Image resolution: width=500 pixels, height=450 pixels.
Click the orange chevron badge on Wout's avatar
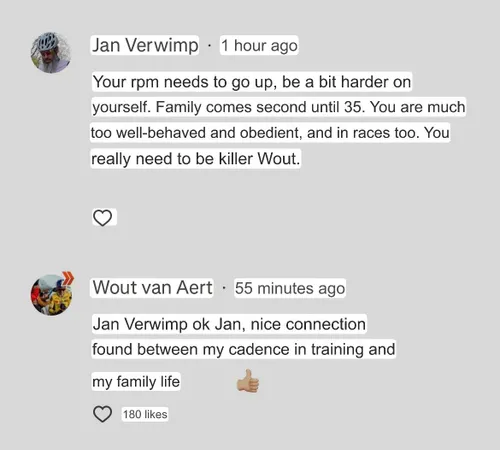[x=68, y=278]
